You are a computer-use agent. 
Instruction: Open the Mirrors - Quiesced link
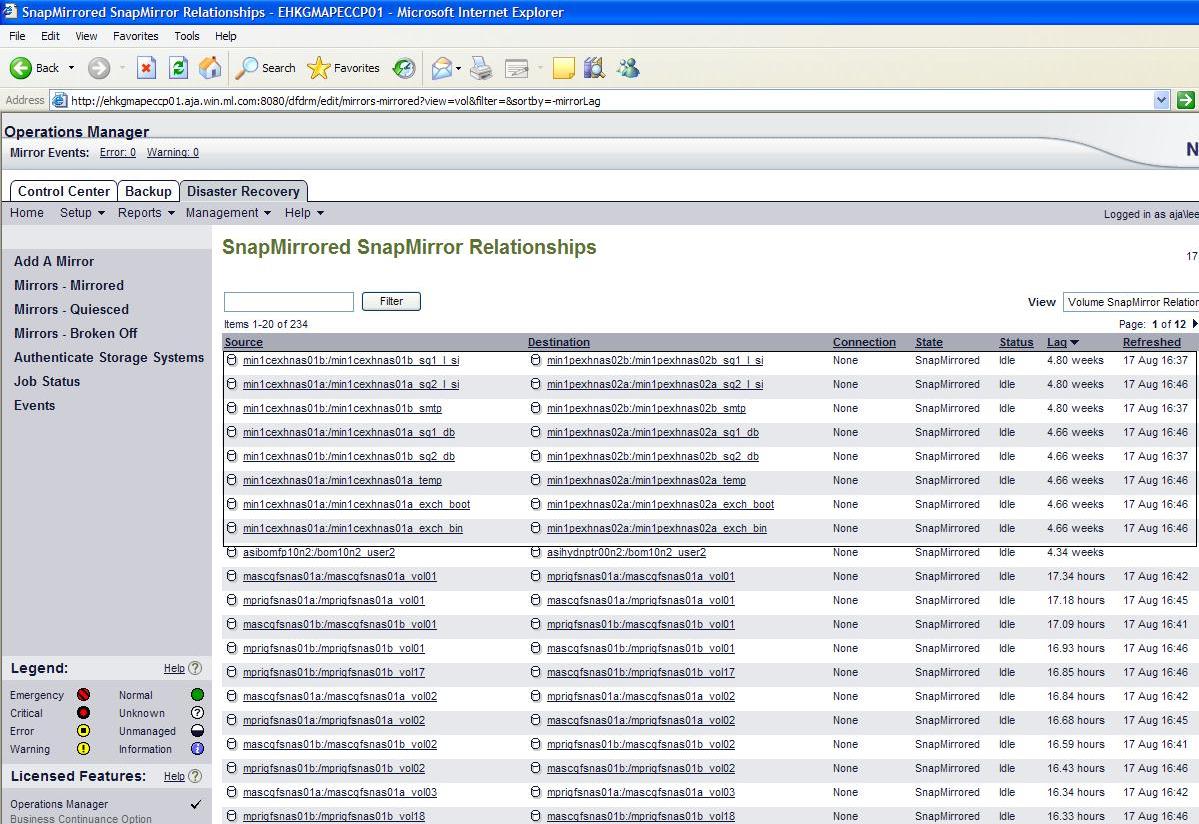pos(71,309)
